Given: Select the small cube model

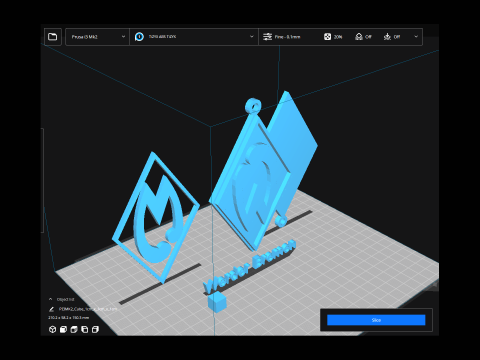Looking at the screenshot, I should click(217, 302).
